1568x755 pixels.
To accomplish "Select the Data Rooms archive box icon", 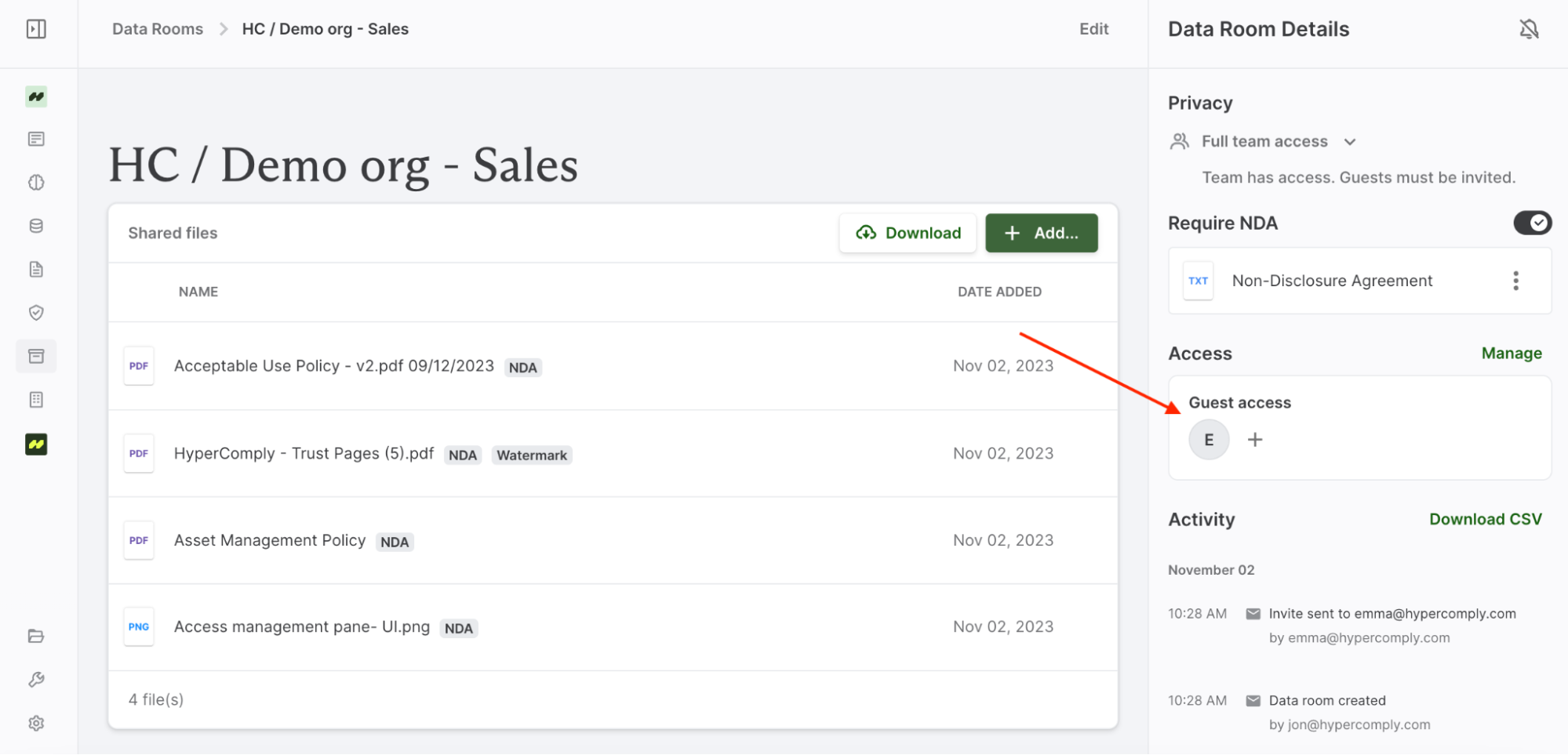I will tap(36, 356).
